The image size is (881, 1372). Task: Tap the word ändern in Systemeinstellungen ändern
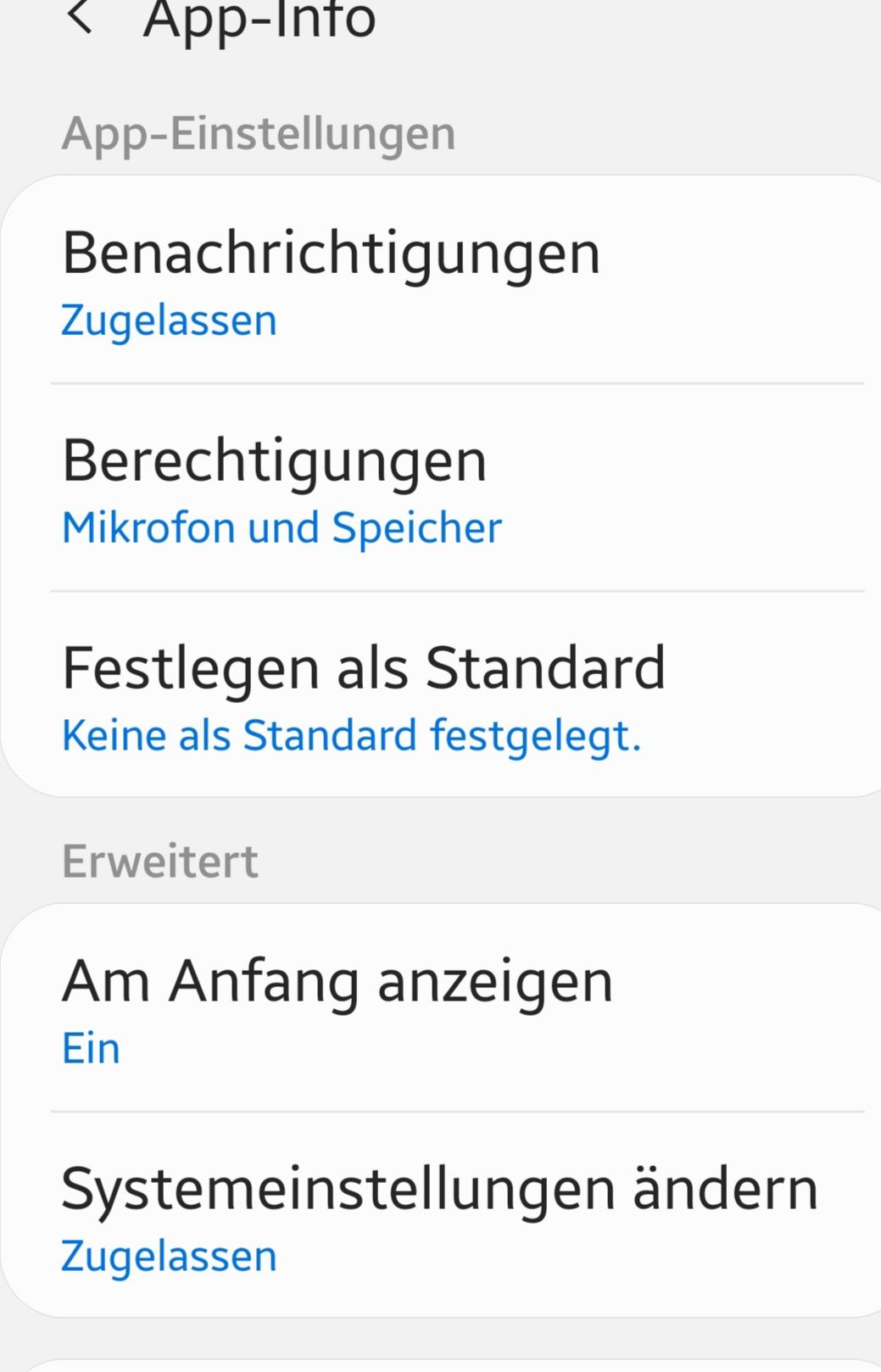[x=726, y=1189]
